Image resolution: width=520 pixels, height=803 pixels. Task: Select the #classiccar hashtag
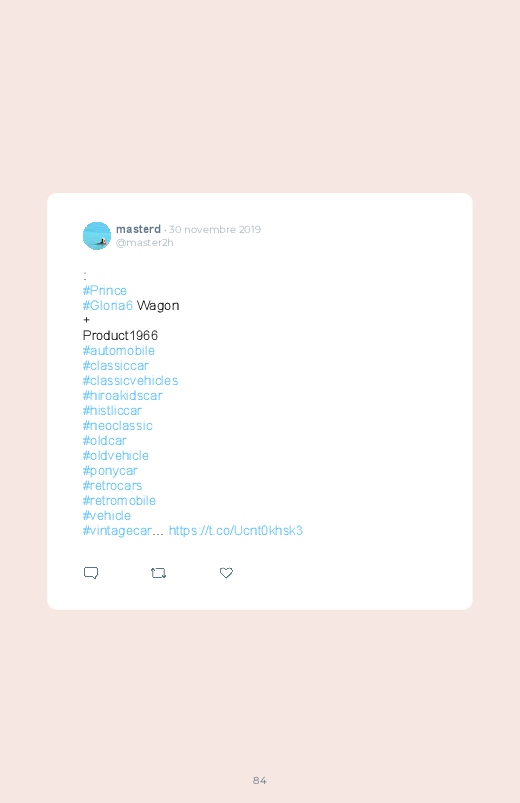tap(115, 366)
